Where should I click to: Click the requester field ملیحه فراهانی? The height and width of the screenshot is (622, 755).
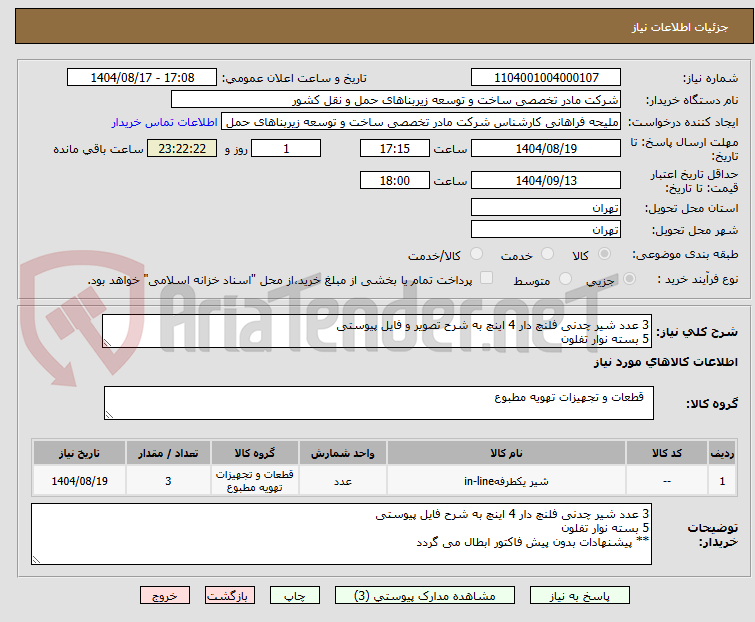tap(421, 122)
